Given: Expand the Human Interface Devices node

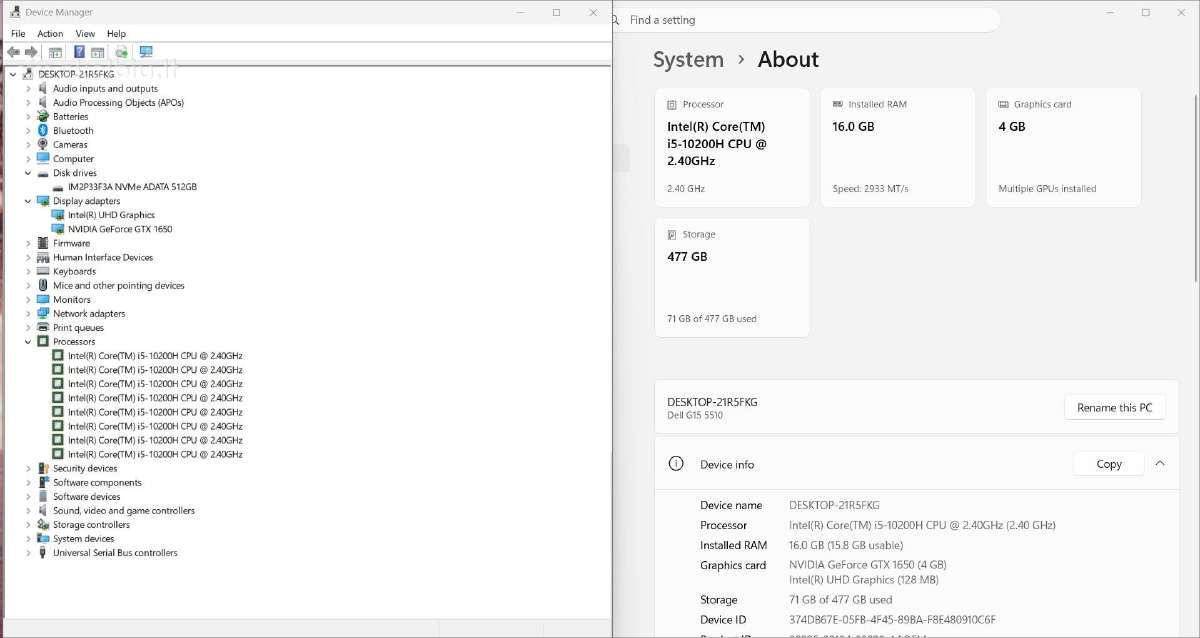Looking at the screenshot, I should tap(28, 257).
